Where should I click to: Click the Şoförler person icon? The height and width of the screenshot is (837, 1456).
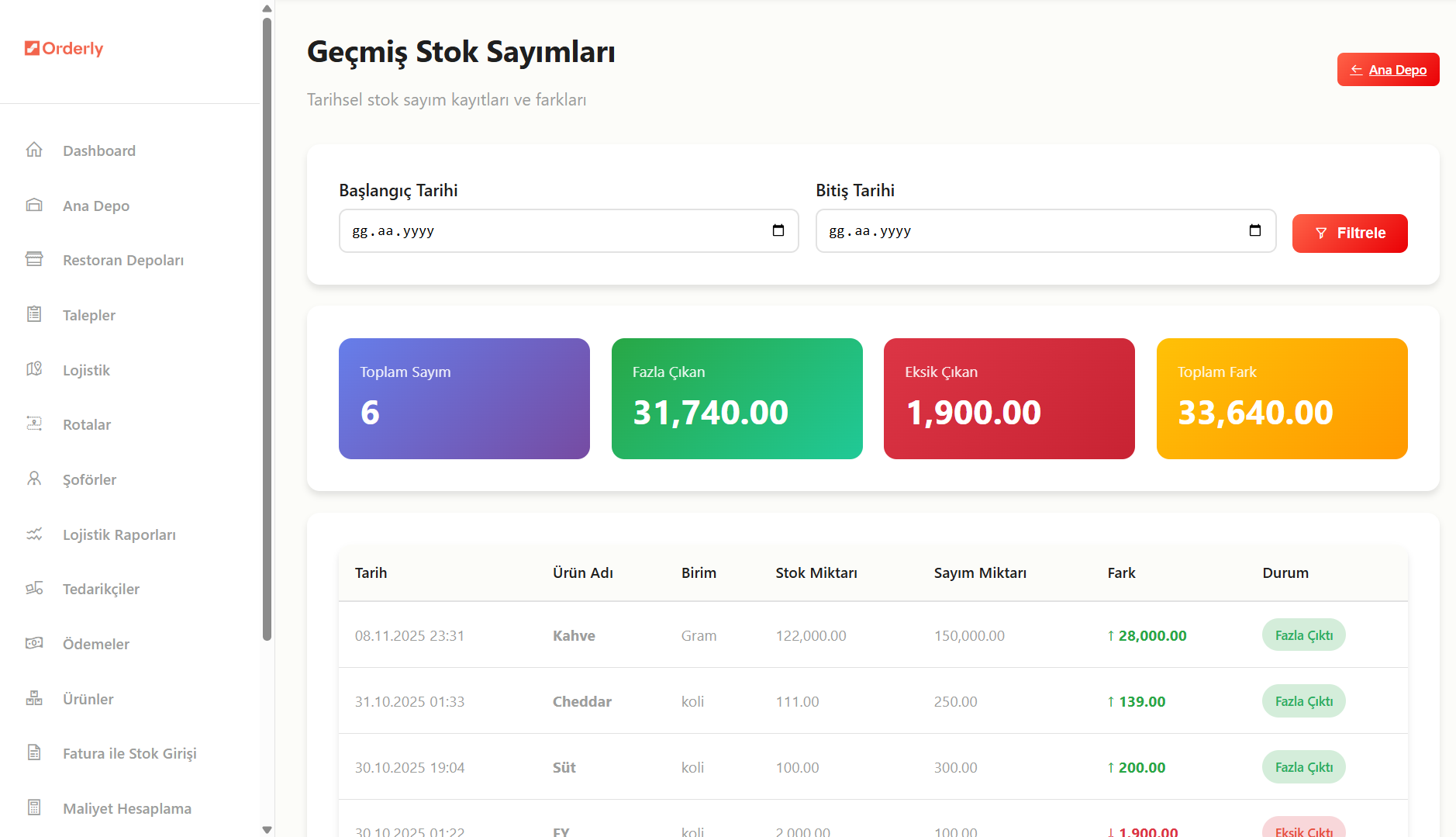(x=34, y=479)
